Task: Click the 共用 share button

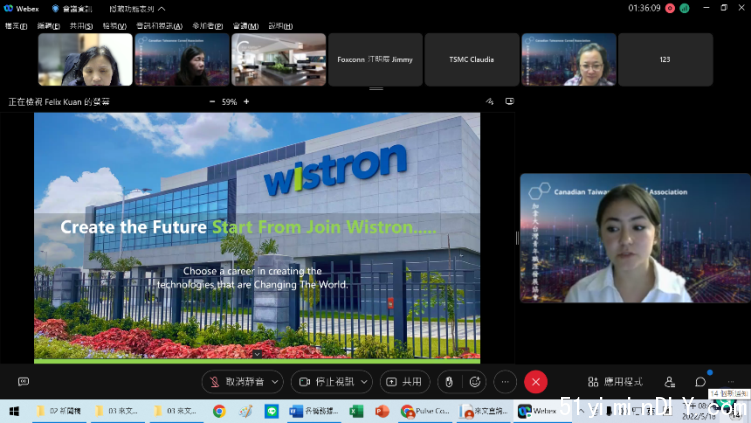Action: click(404, 382)
